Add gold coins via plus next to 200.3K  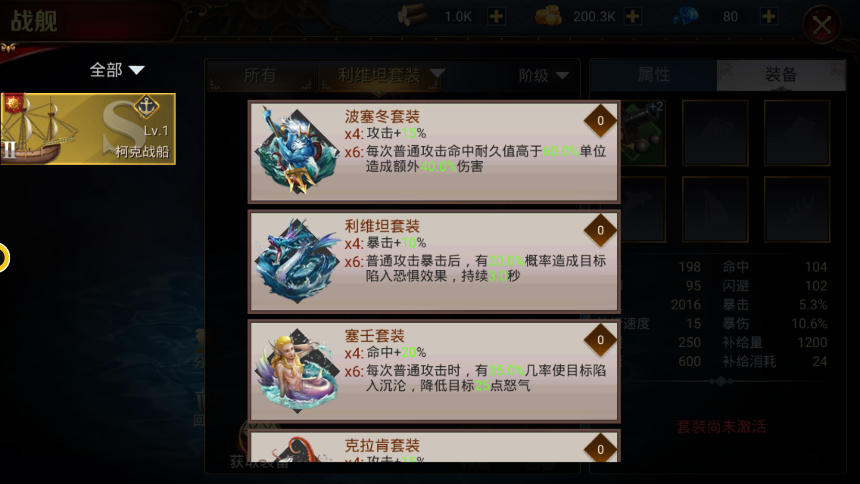click(x=632, y=16)
